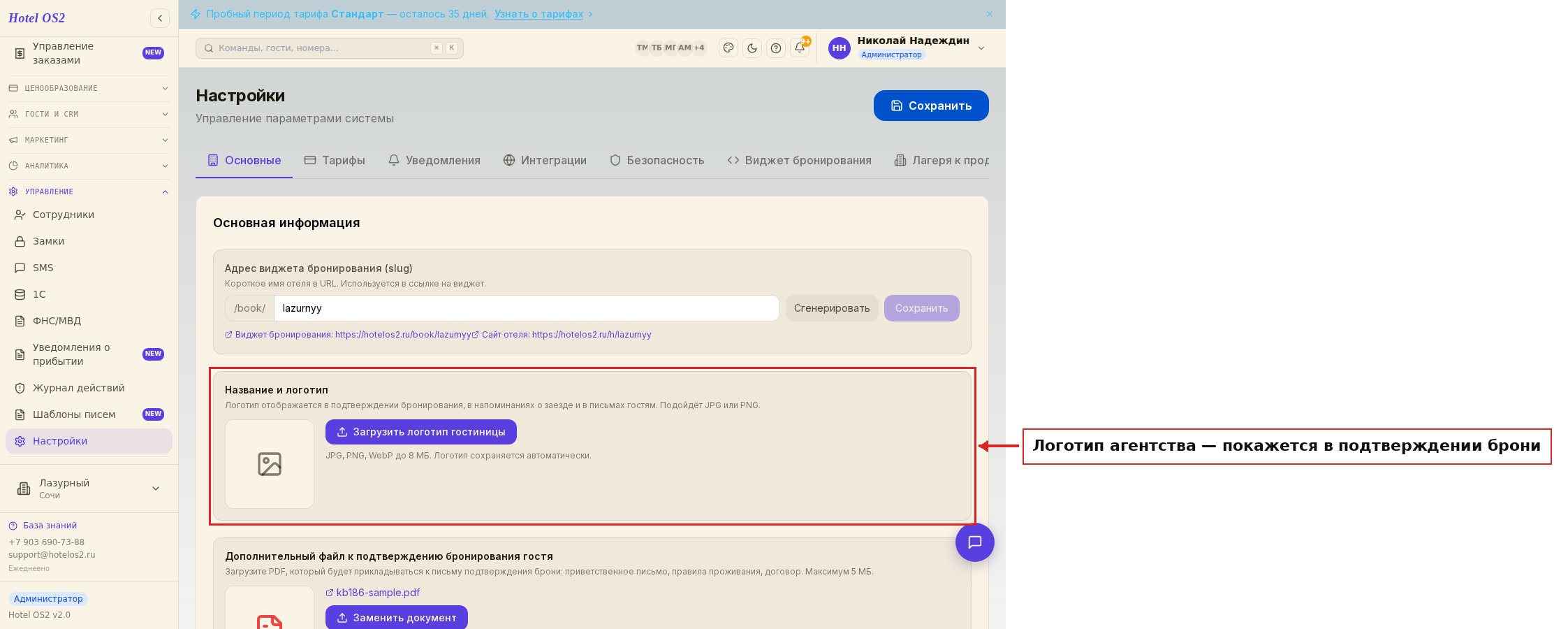The height and width of the screenshot is (629, 1568).
Task: Open the theme palette icon
Action: [728, 48]
